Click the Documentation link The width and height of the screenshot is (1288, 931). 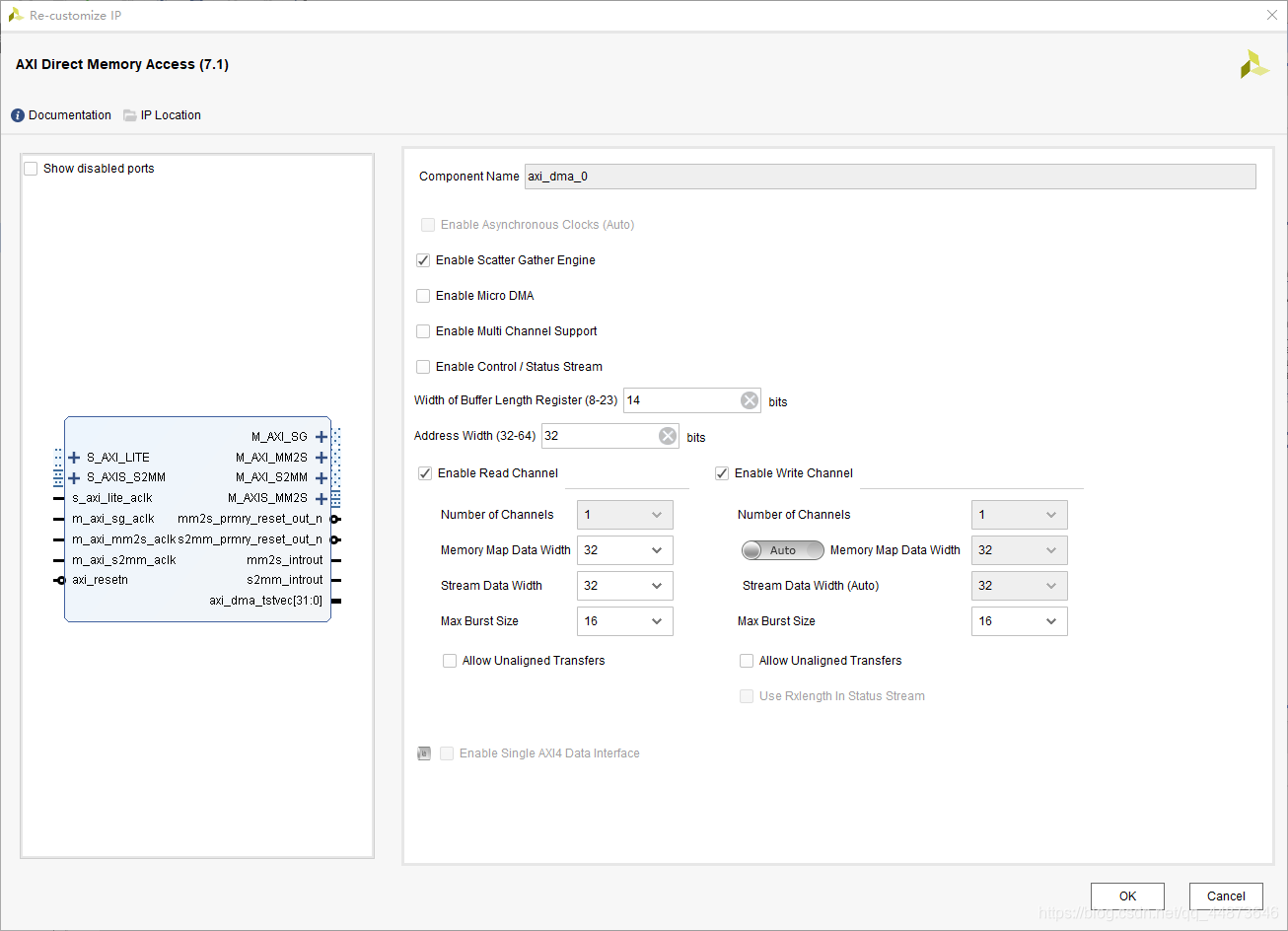coord(70,115)
